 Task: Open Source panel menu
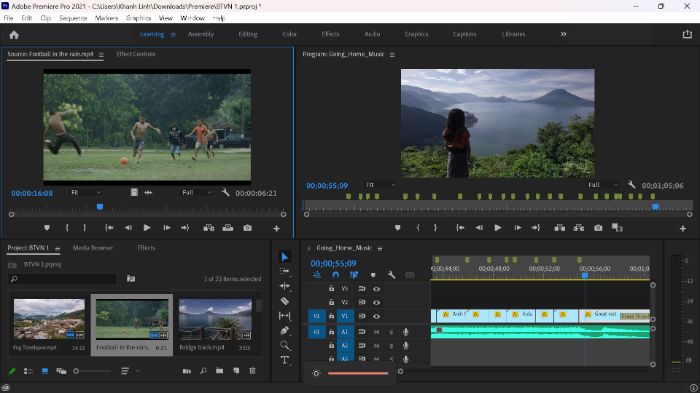click(x=101, y=54)
